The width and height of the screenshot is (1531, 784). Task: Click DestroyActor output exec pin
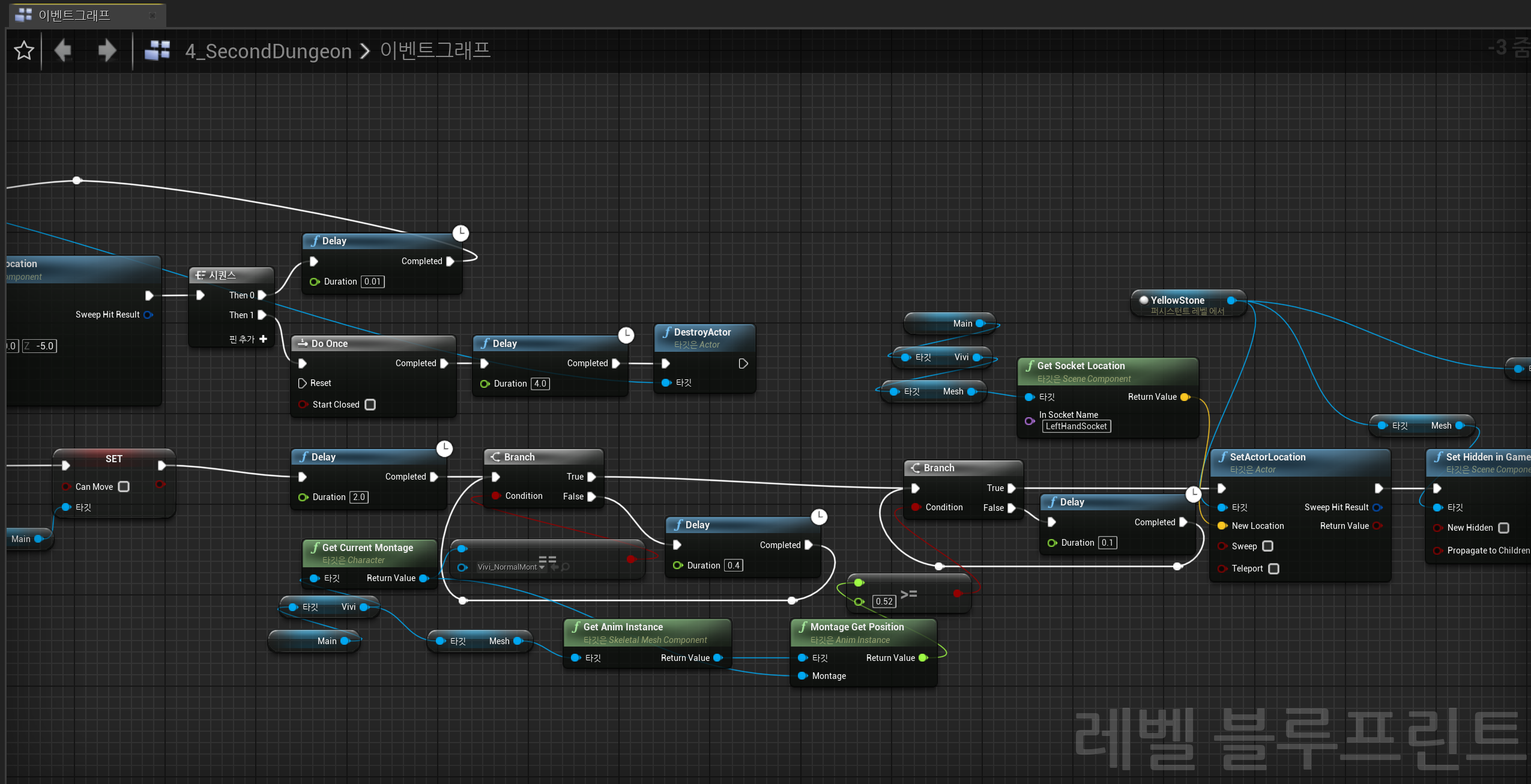coord(743,364)
